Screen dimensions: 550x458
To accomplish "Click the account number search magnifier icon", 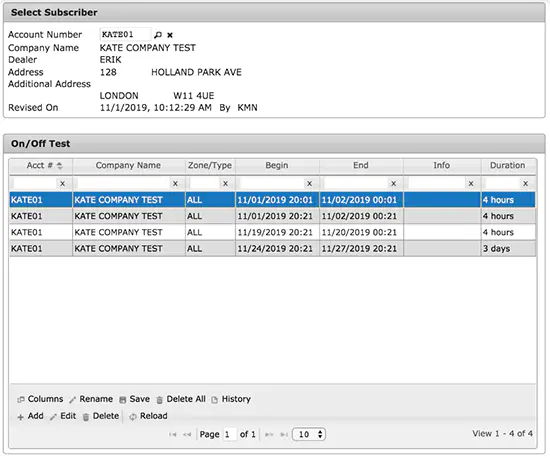I will coord(158,35).
